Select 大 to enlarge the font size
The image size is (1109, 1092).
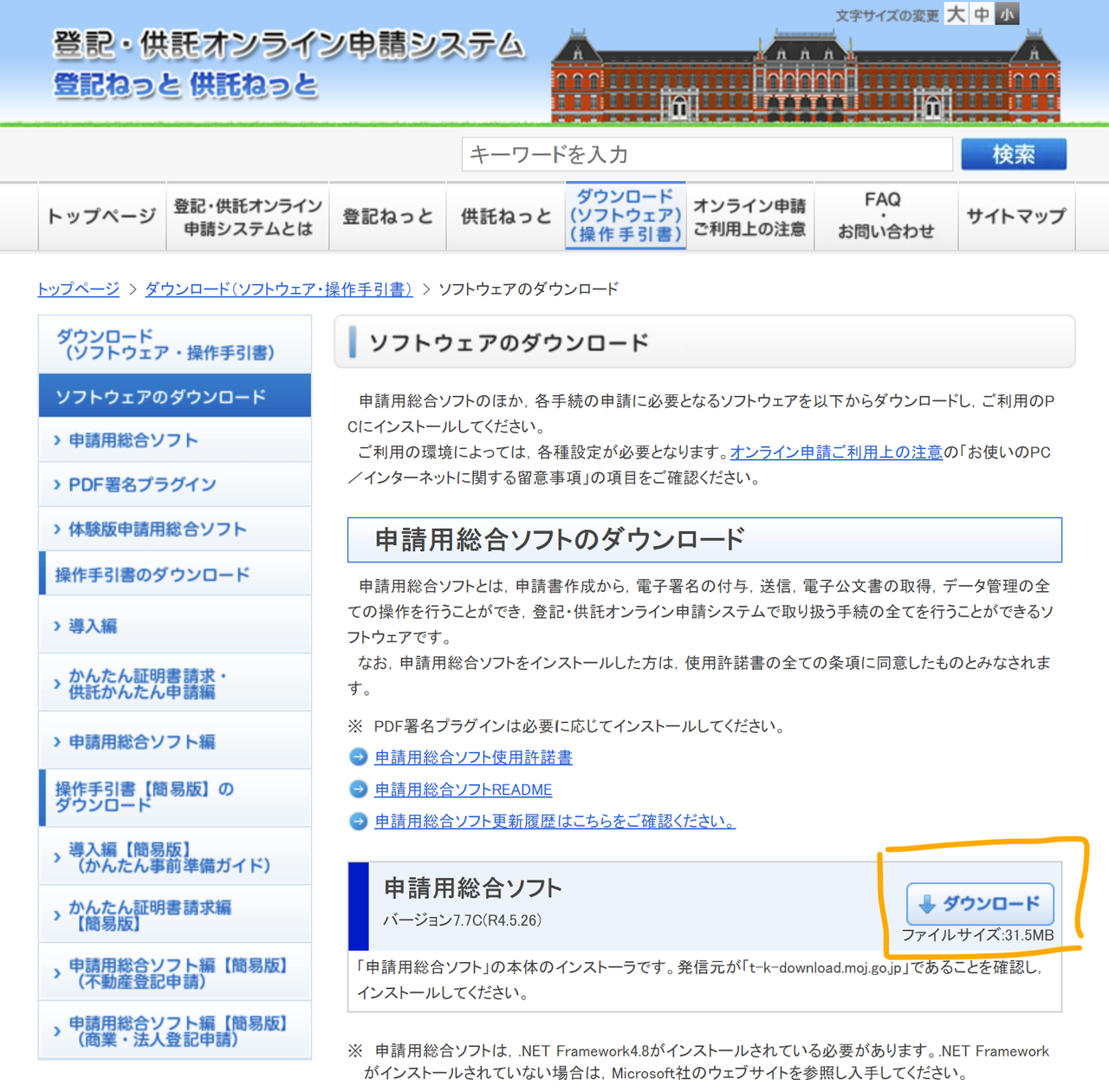point(956,14)
